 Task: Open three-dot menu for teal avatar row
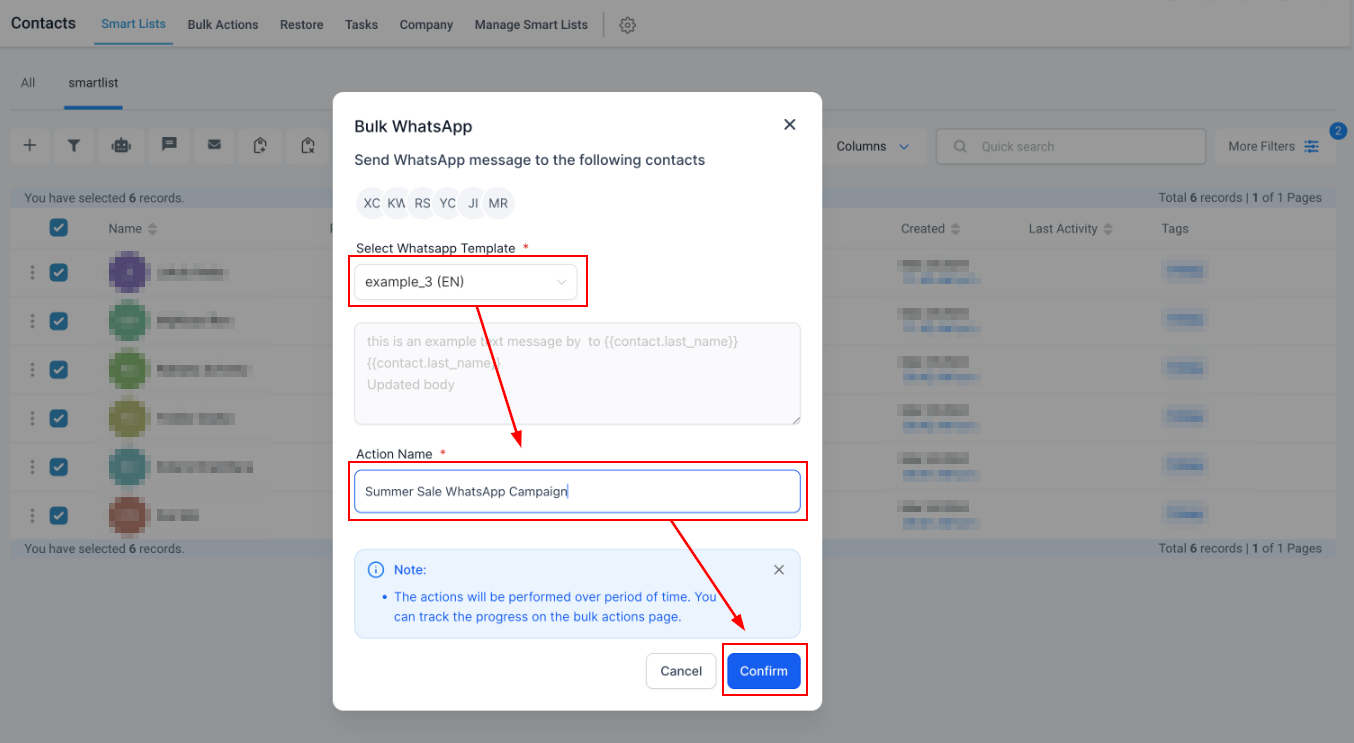click(x=32, y=467)
